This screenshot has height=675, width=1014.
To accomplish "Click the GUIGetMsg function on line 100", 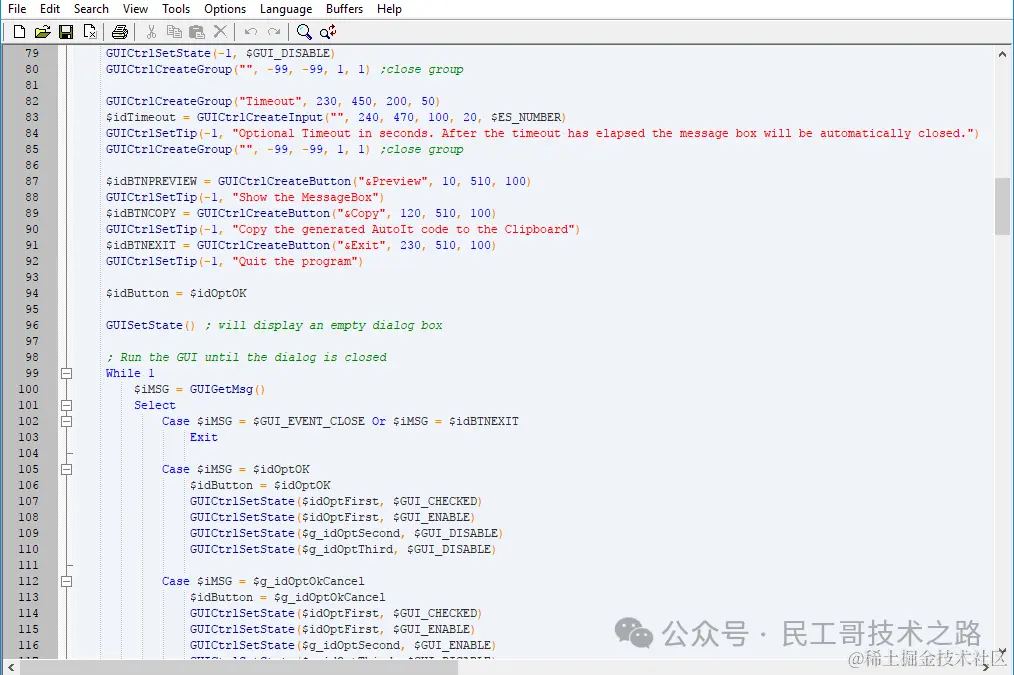I will [221, 389].
